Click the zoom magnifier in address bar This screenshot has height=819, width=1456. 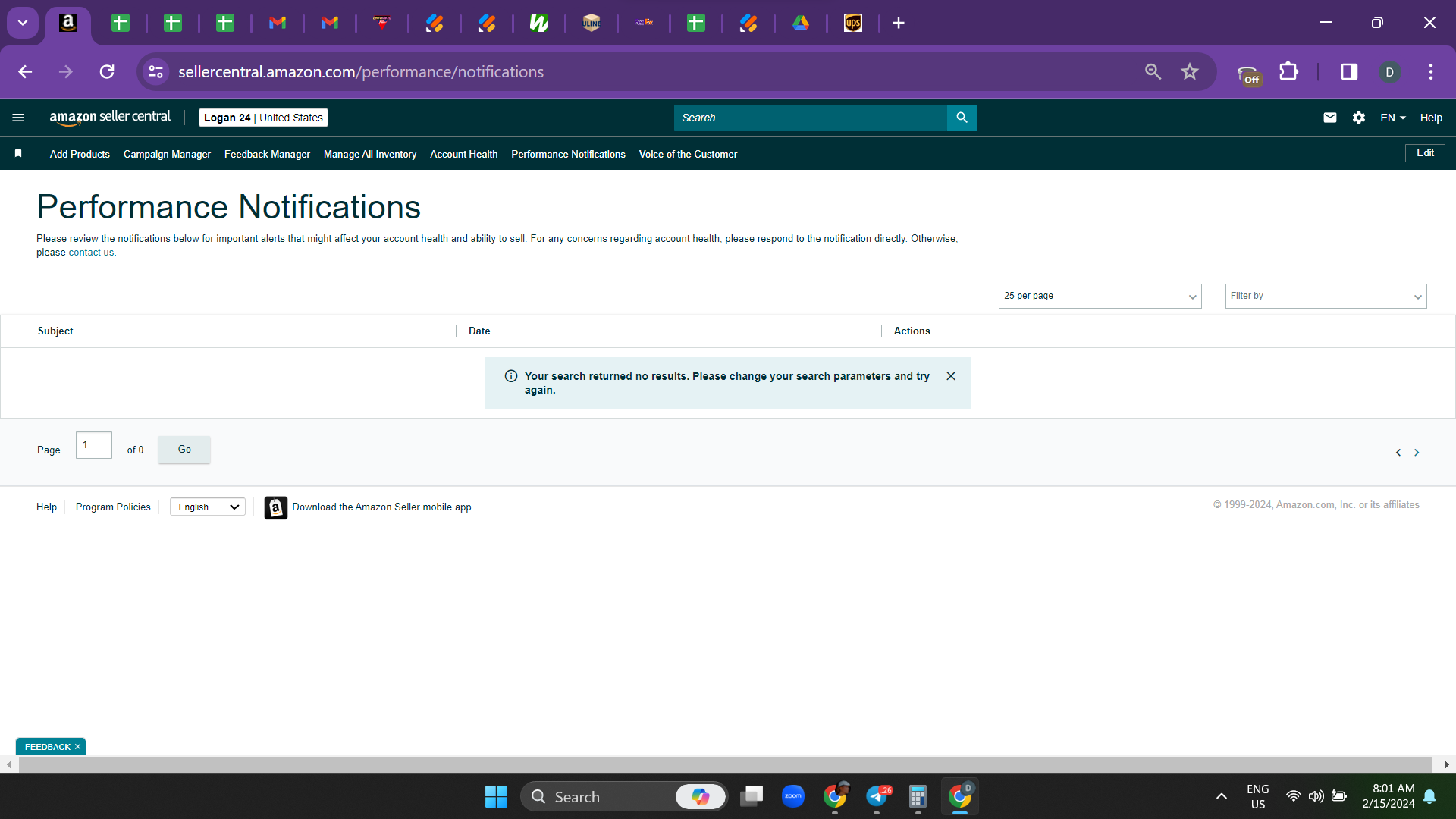1153,72
